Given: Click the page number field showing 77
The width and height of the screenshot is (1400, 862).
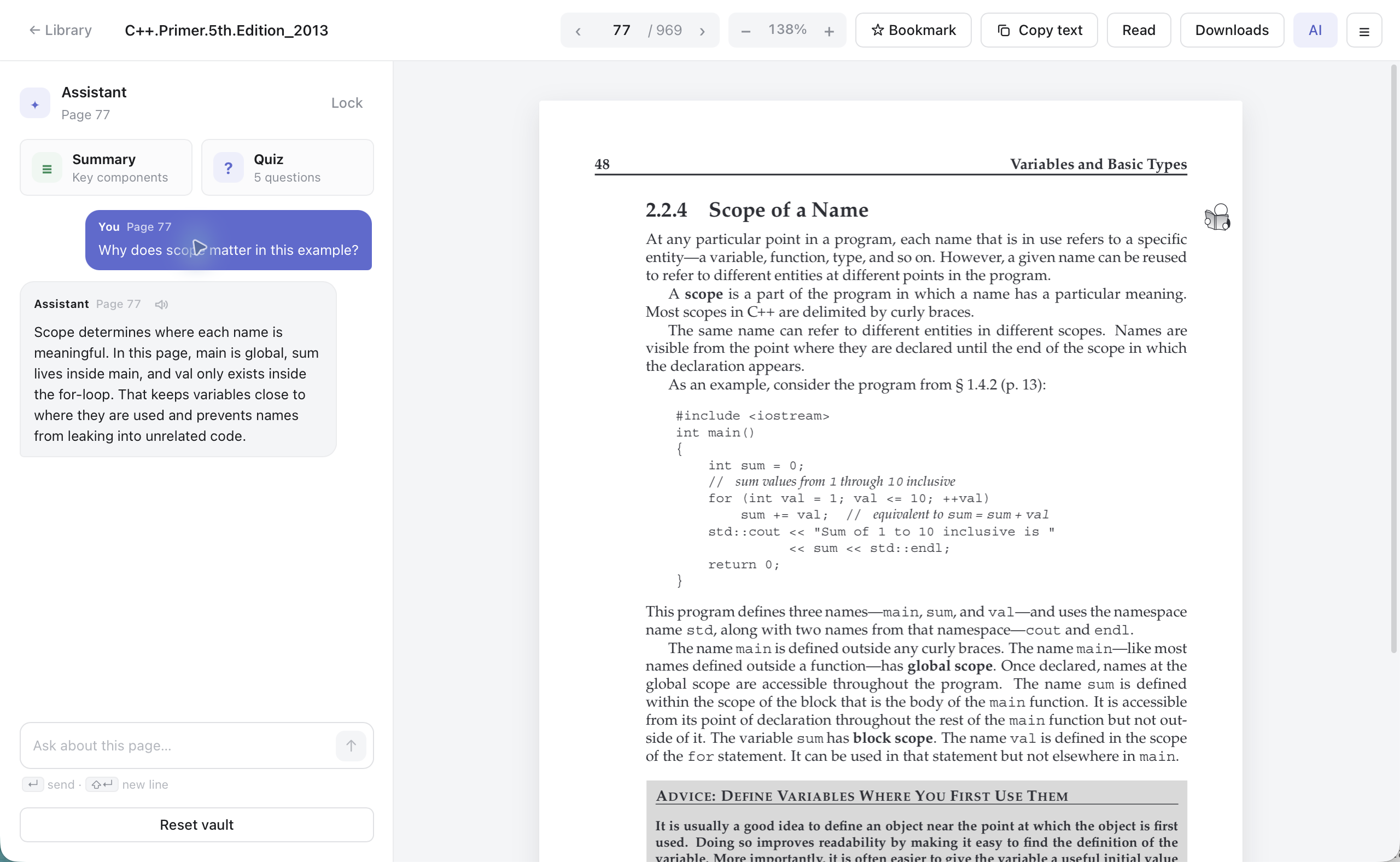Looking at the screenshot, I should click(621, 30).
